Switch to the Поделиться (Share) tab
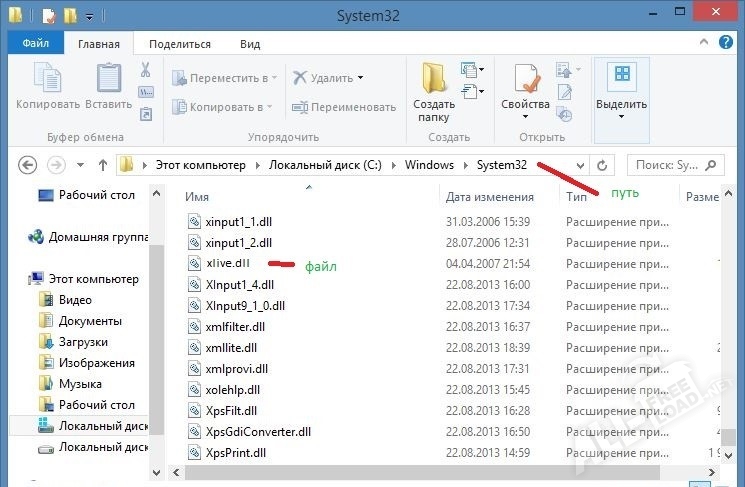 pos(180,44)
